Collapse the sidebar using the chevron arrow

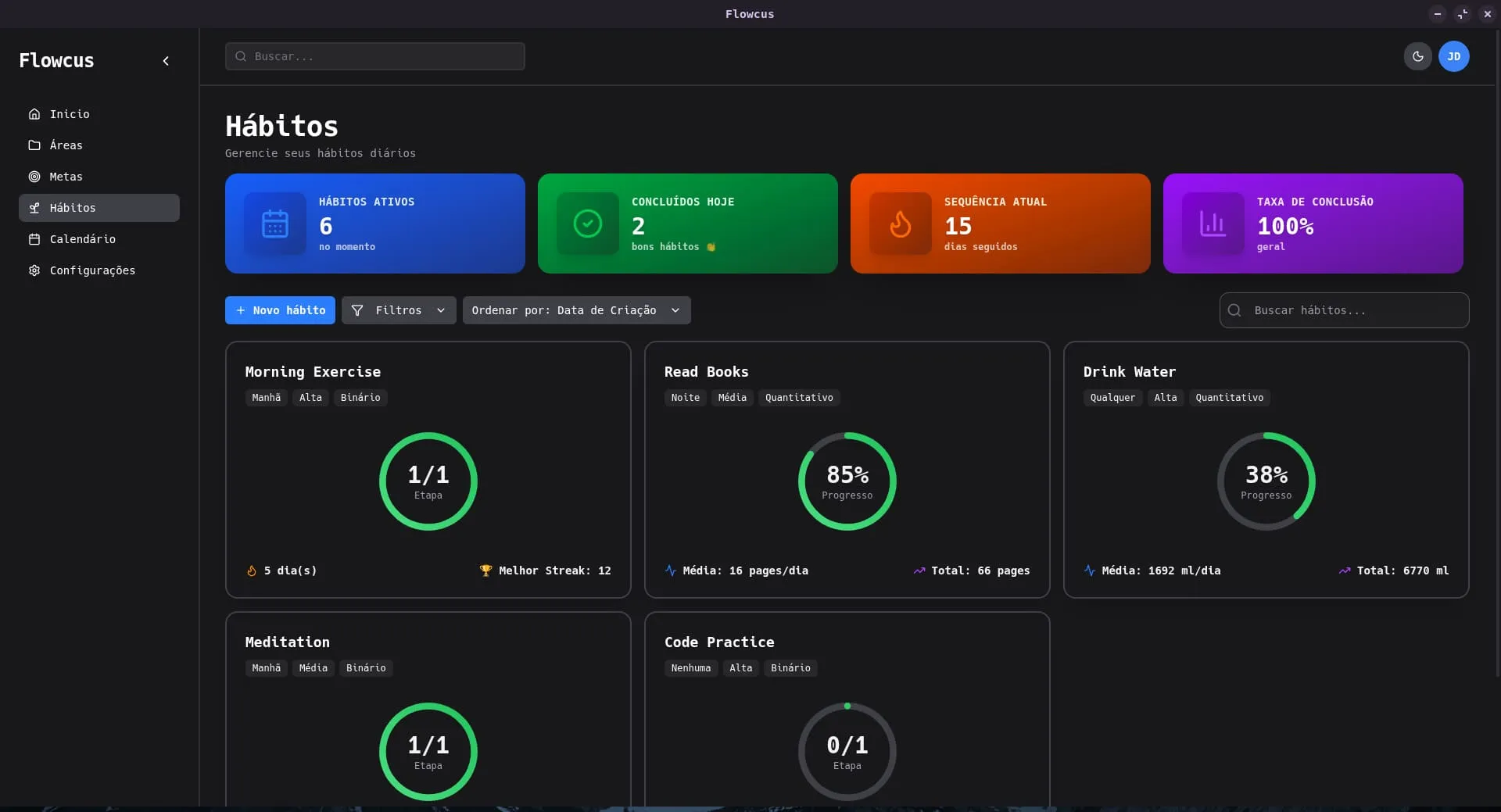pyautogui.click(x=166, y=61)
